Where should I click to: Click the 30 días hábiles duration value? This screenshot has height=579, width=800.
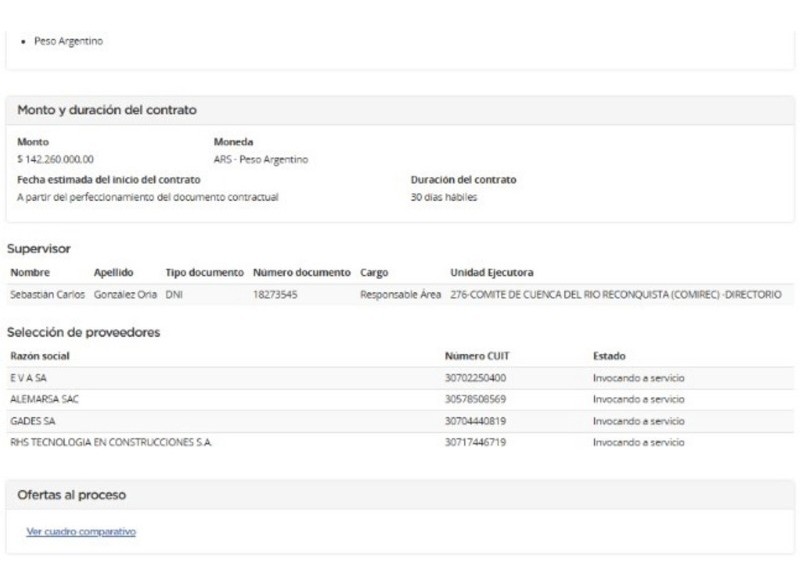coord(444,197)
